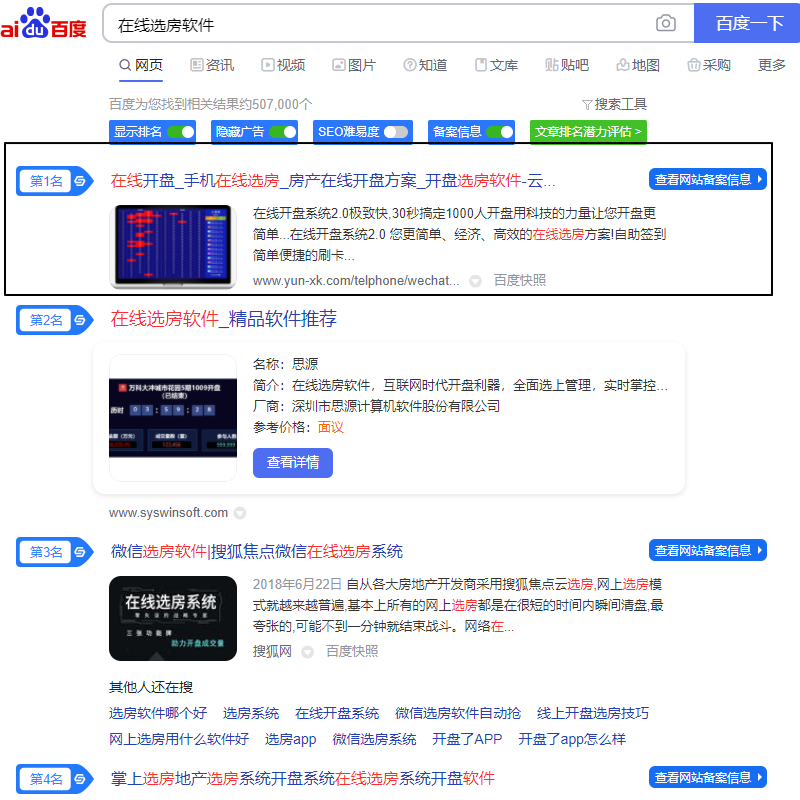Click the www.yun-xk.com/telphone/wechat URL
The height and width of the screenshot is (800, 800).
point(356,281)
